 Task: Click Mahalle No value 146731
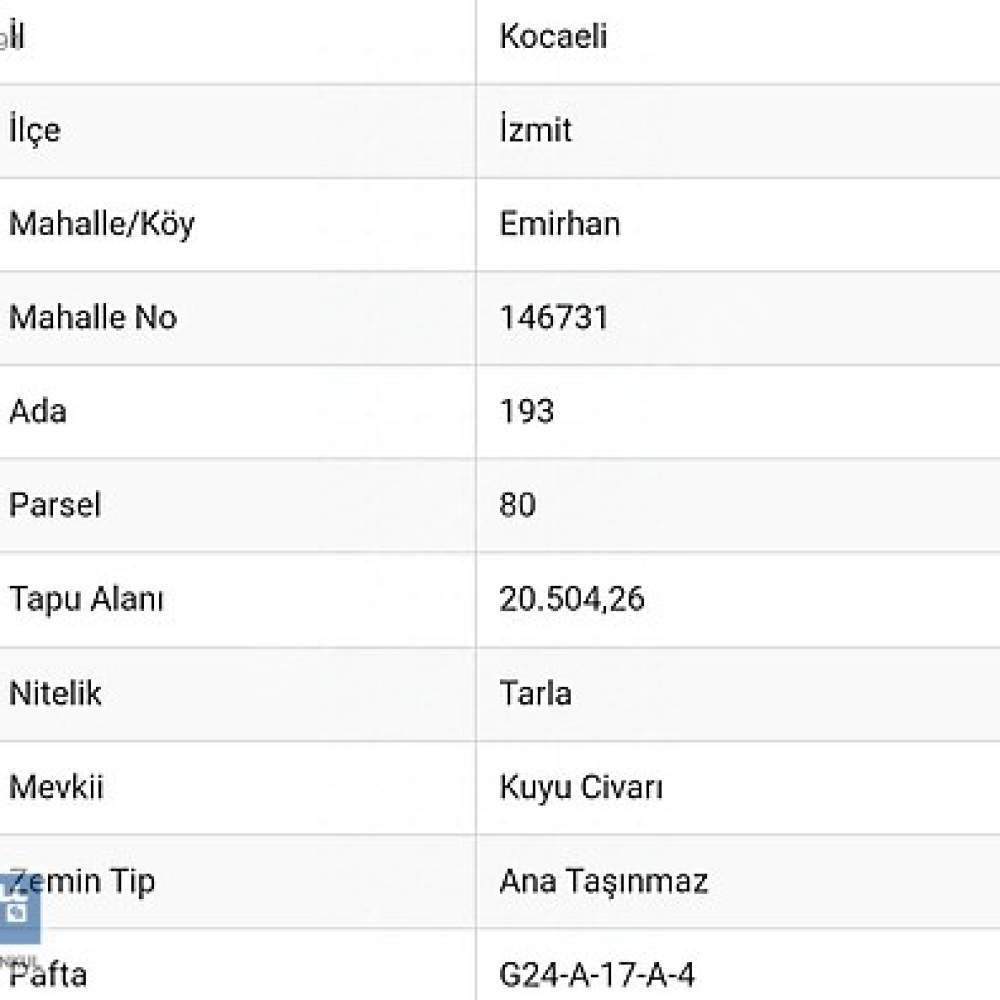click(554, 318)
